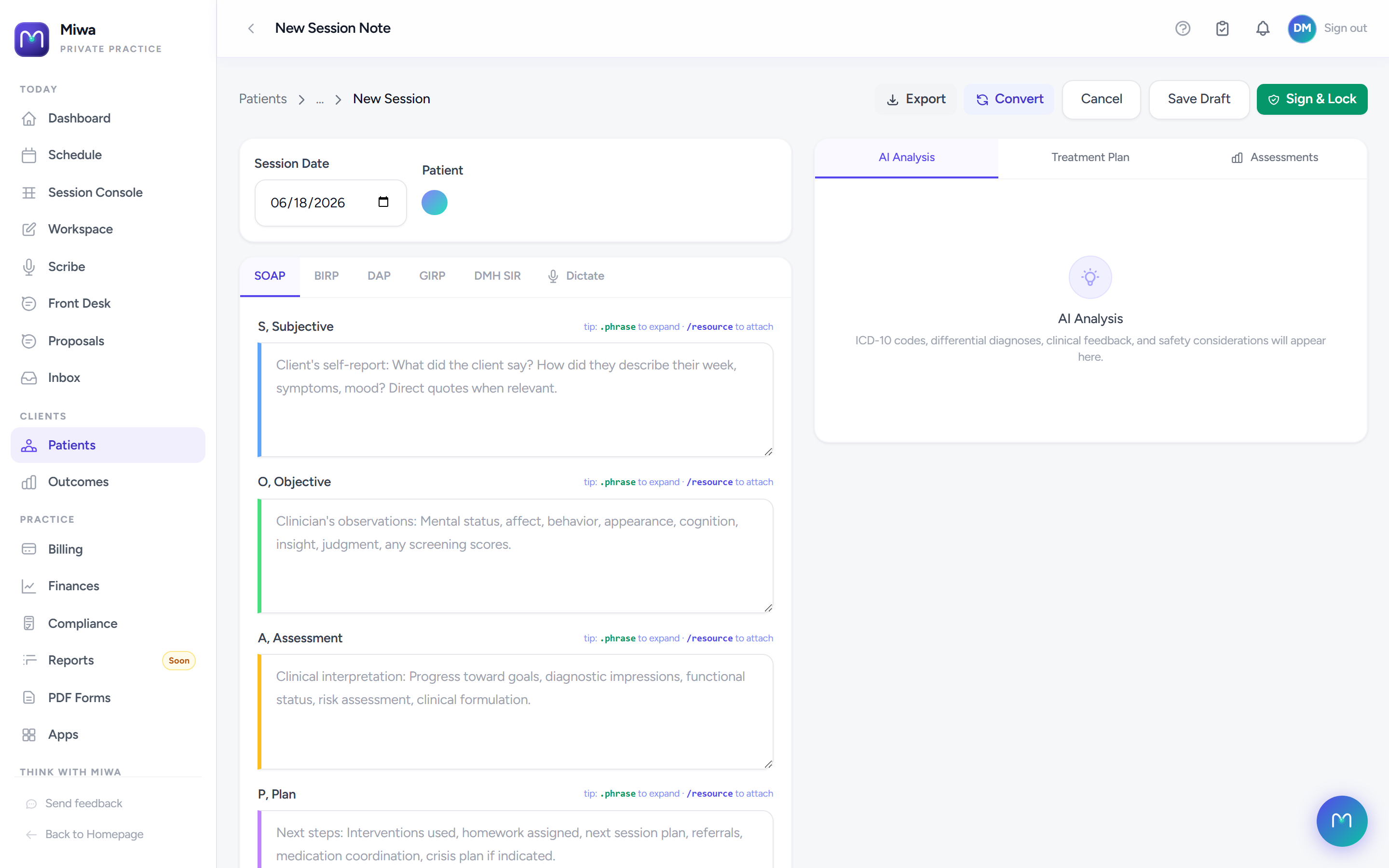Click the patient avatar circle

[435, 203]
